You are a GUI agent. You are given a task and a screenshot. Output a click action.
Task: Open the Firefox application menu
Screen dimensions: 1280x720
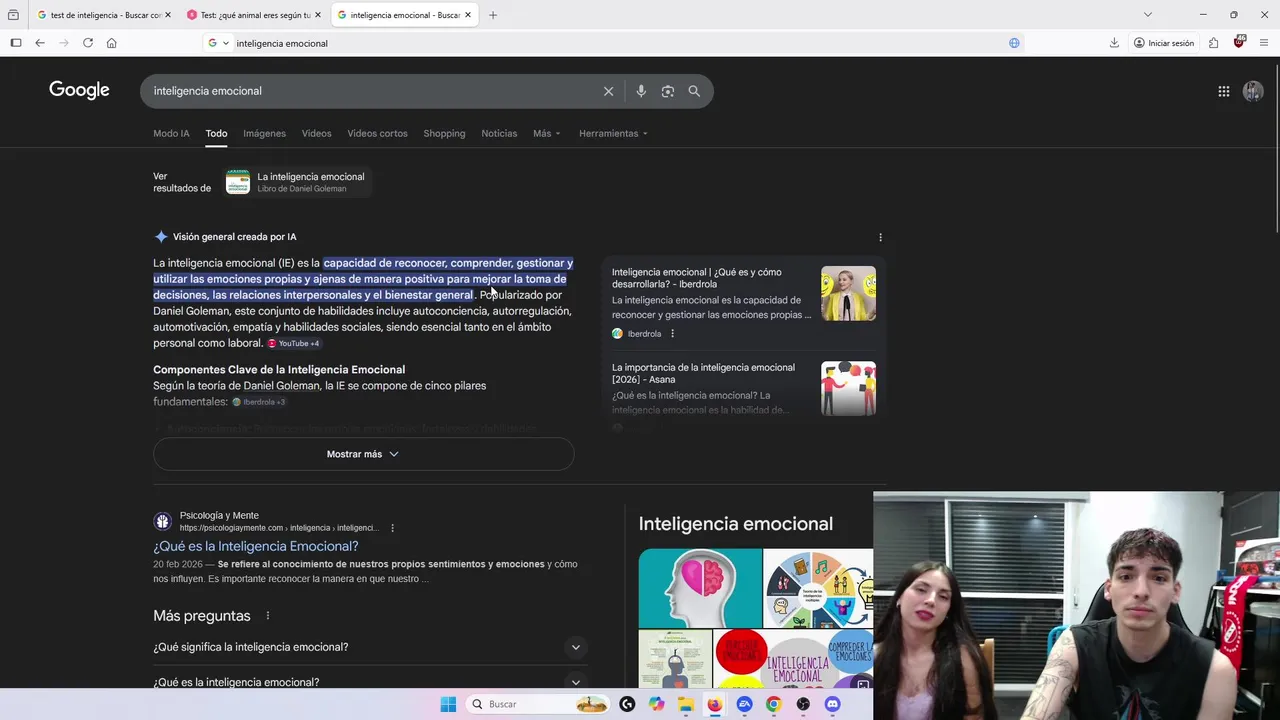point(1265,43)
